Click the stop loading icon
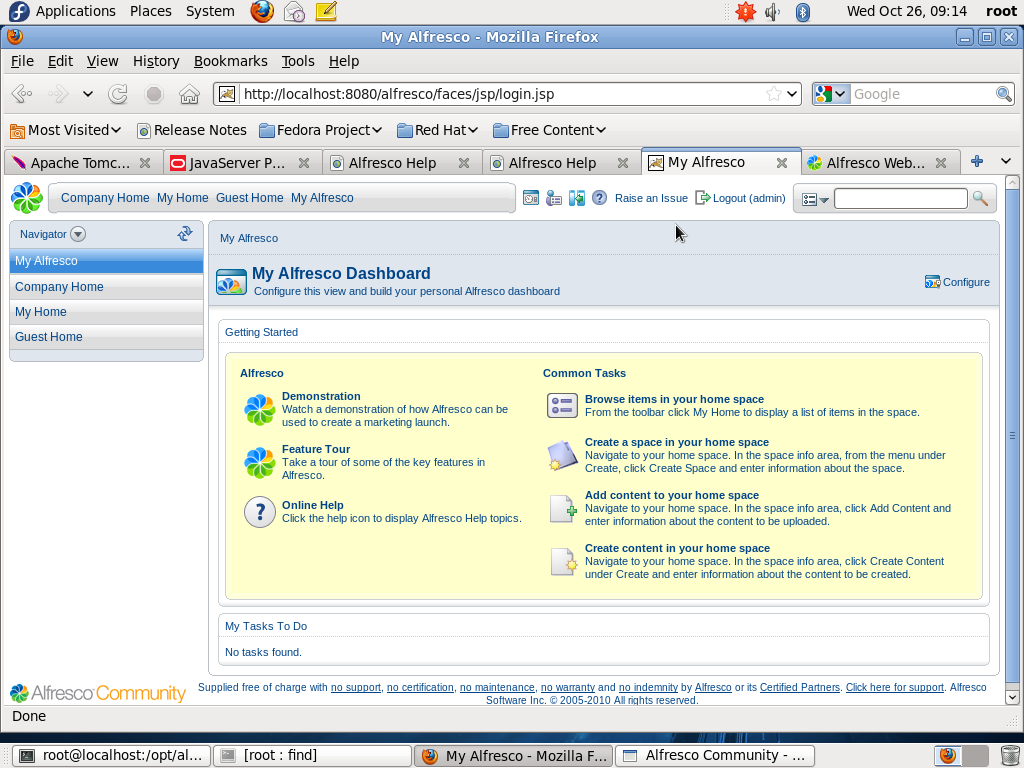The height and width of the screenshot is (768, 1024). click(x=154, y=94)
